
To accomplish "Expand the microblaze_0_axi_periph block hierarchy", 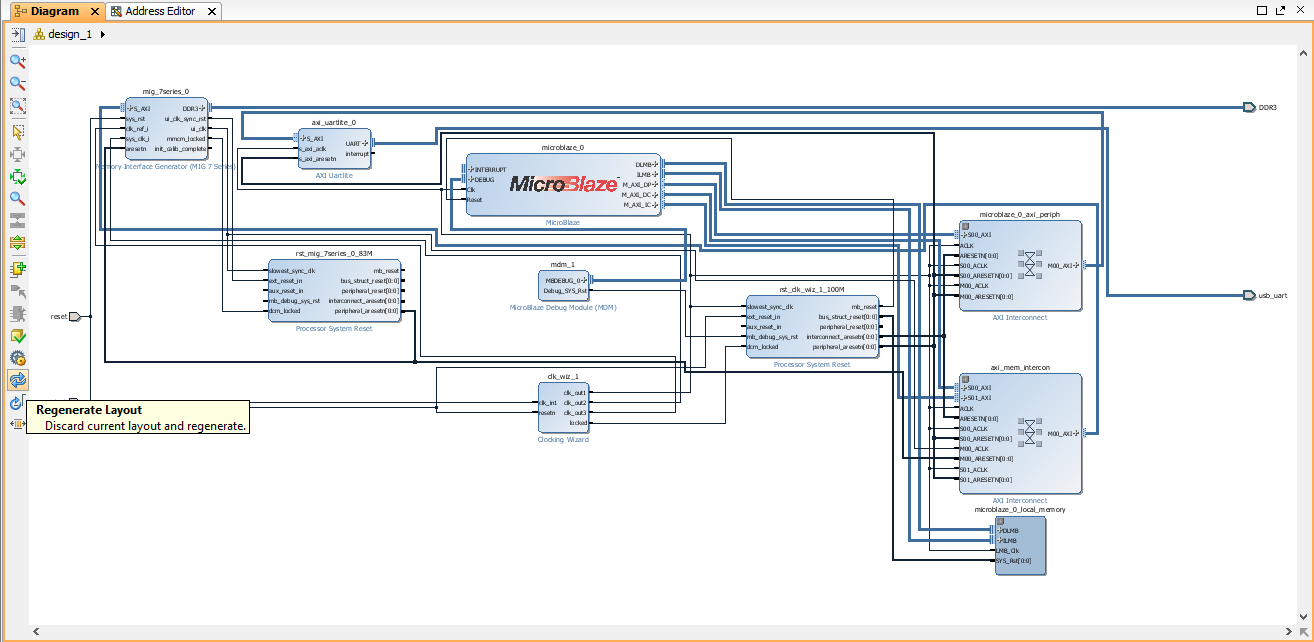I will click(964, 226).
